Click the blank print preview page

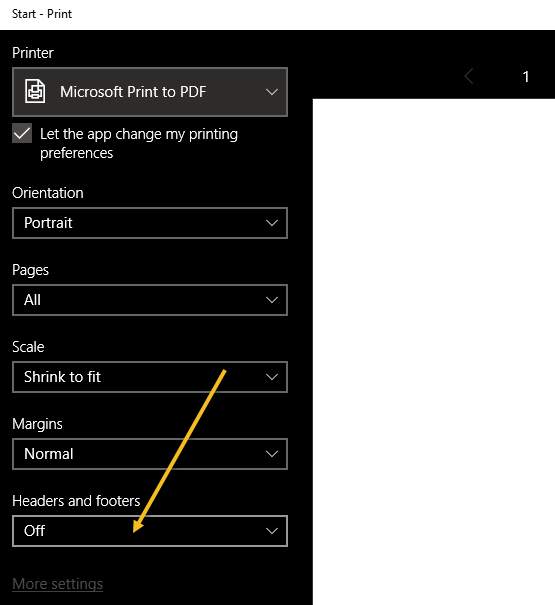click(434, 352)
